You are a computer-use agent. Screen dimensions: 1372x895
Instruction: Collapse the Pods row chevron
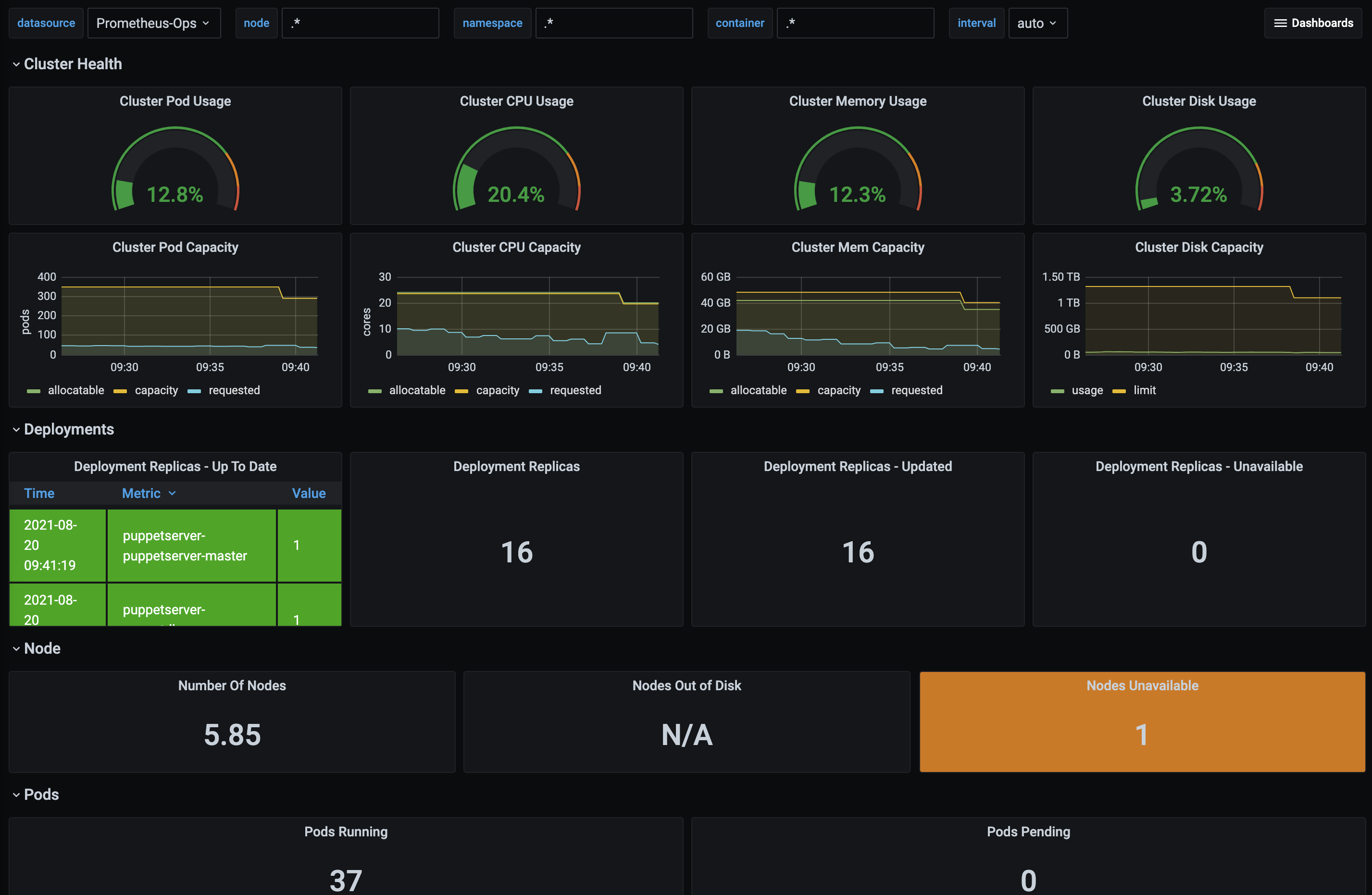coord(16,795)
